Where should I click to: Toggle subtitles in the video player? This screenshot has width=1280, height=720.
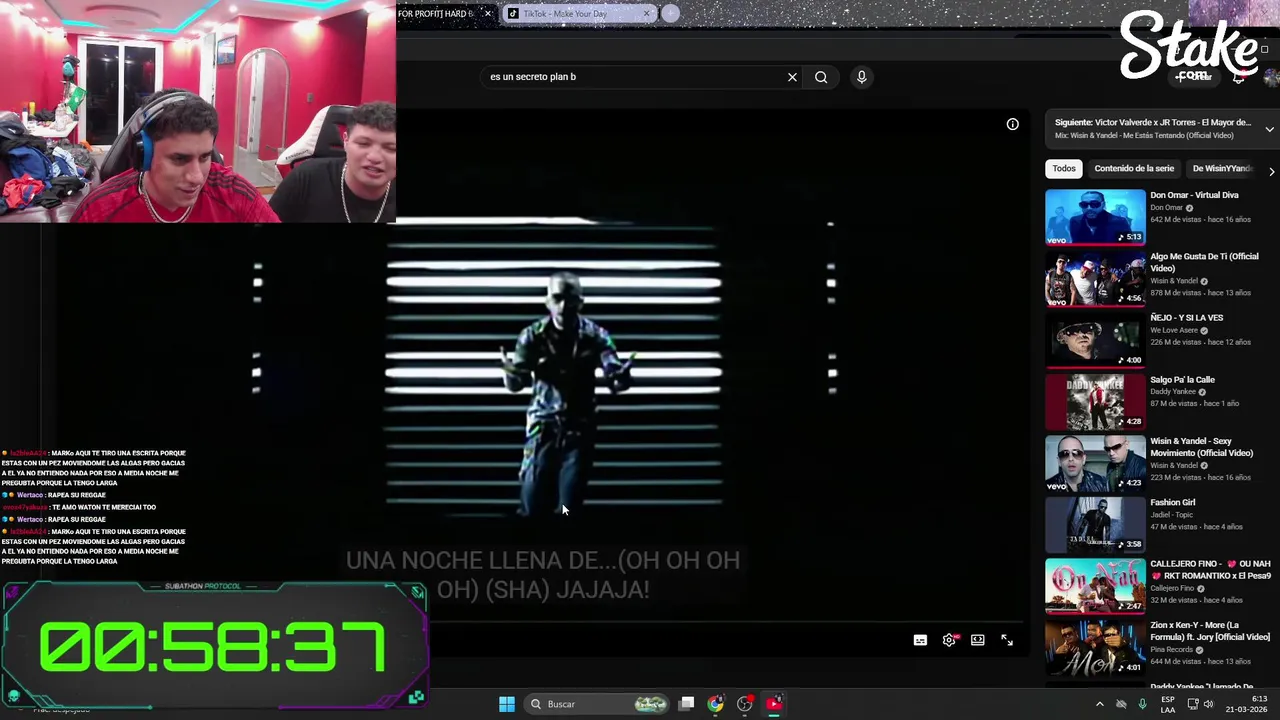(920, 640)
